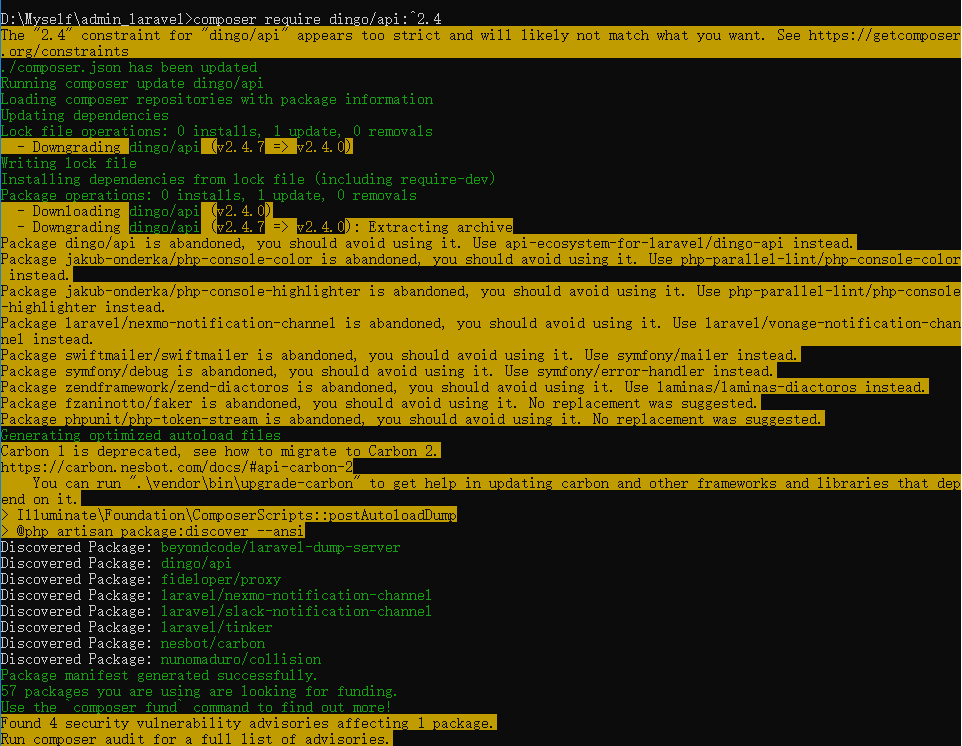Viewport: 962px width, 746px height.
Task: Click 'api-ecosystem-for-laravel/dingo-api' package name
Action: coord(644,242)
